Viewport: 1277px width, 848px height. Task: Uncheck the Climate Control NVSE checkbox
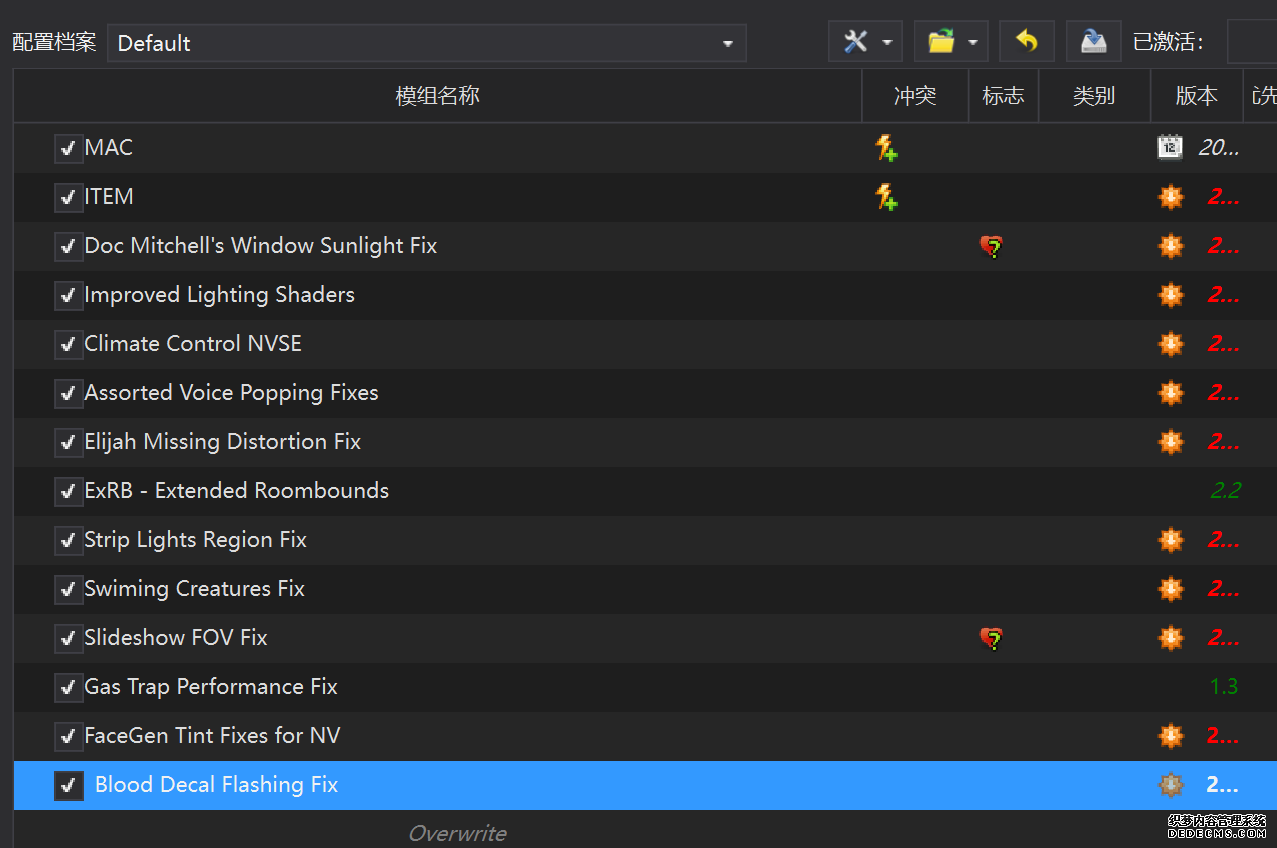68,345
